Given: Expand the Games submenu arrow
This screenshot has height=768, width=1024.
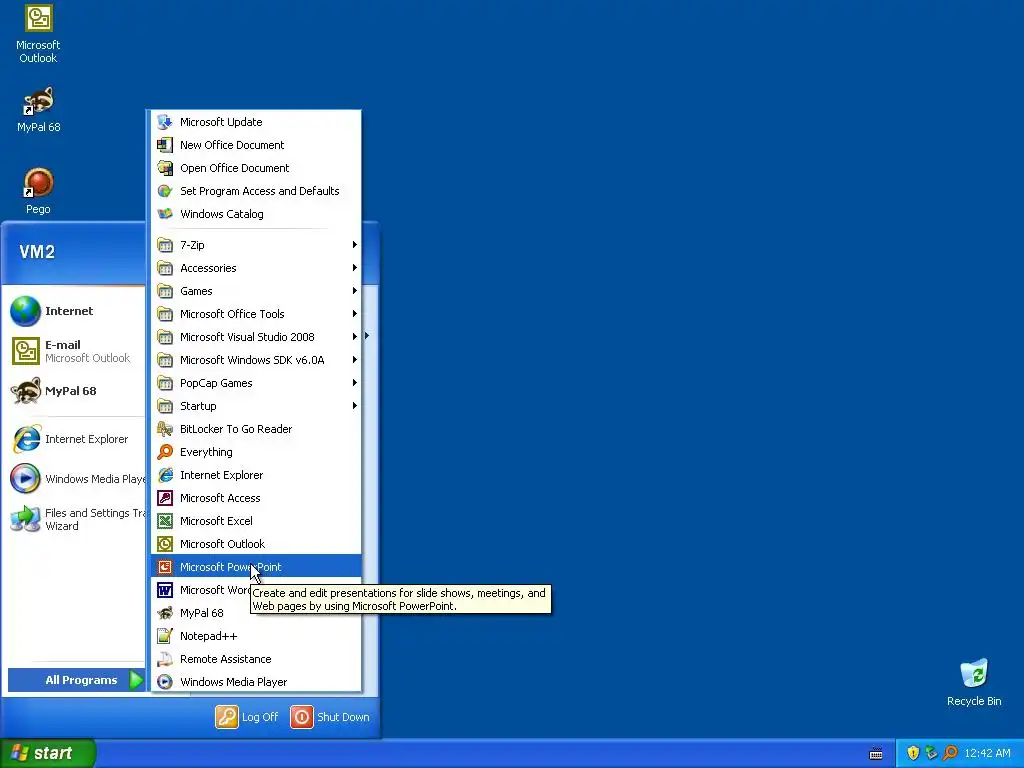Looking at the screenshot, I should coord(355,291).
